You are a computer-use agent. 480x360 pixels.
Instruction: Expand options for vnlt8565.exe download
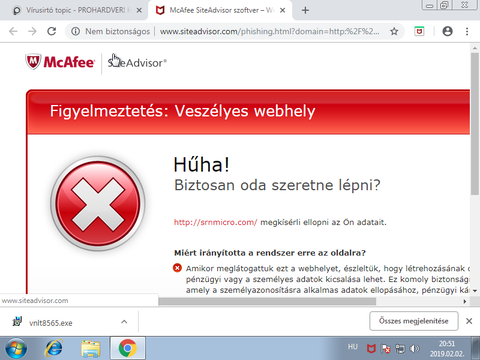[x=124, y=322]
